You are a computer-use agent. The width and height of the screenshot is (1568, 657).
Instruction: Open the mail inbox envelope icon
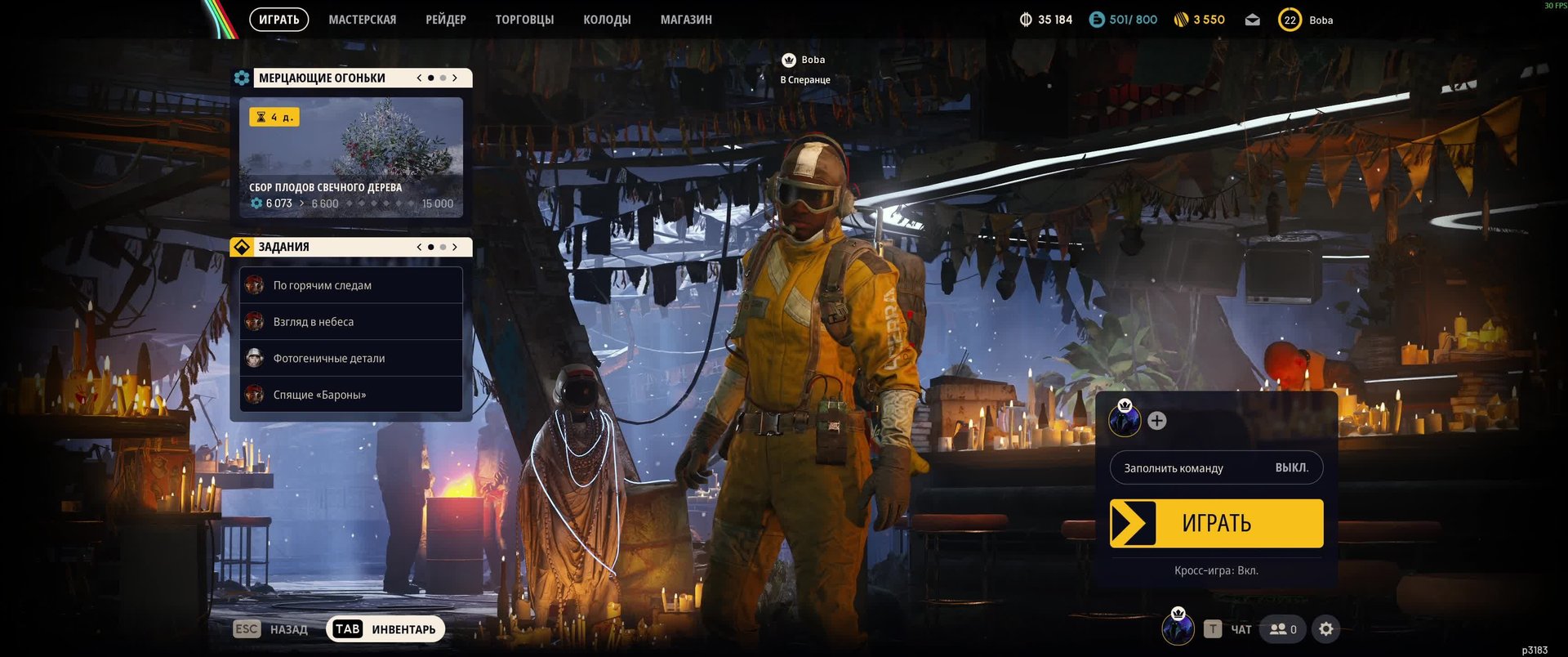(x=1252, y=20)
